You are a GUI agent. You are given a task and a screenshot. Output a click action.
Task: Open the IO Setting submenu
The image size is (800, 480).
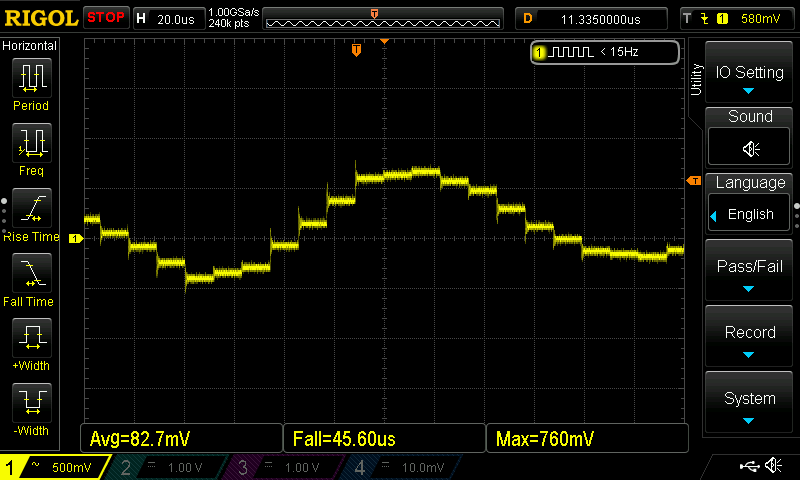pos(750,78)
